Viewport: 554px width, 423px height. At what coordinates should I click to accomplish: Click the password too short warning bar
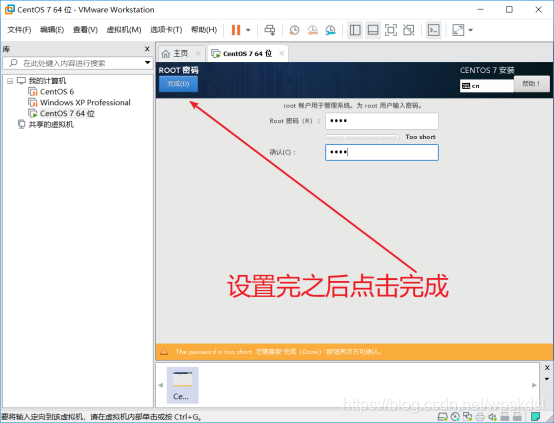[x=354, y=352]
